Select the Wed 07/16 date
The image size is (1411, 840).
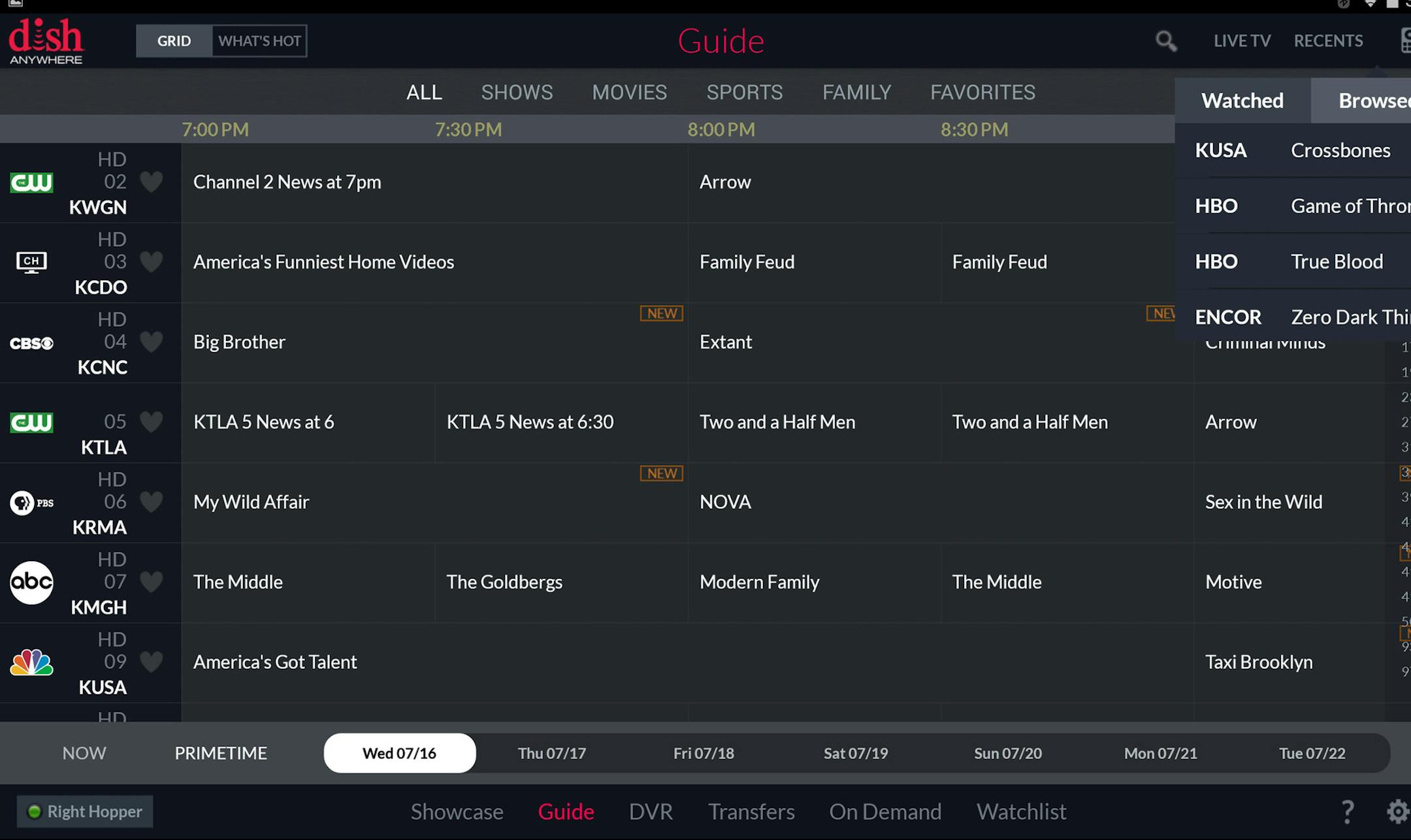[400, 753]
